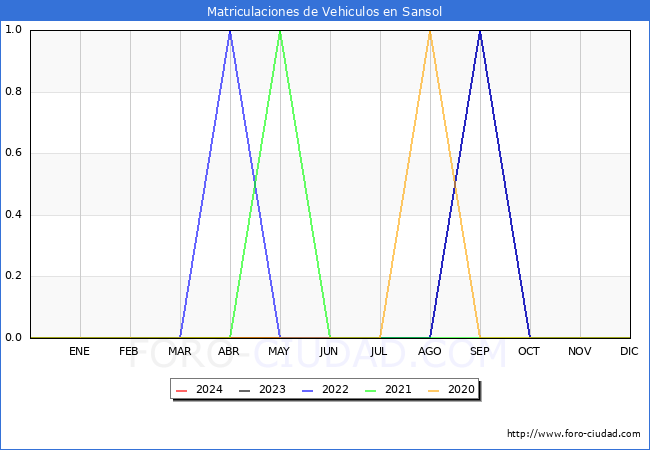This screenshot has width=650, height=450.
Task: Open the foro-ciudad.com URL link
Action: (x=573, y=434)
